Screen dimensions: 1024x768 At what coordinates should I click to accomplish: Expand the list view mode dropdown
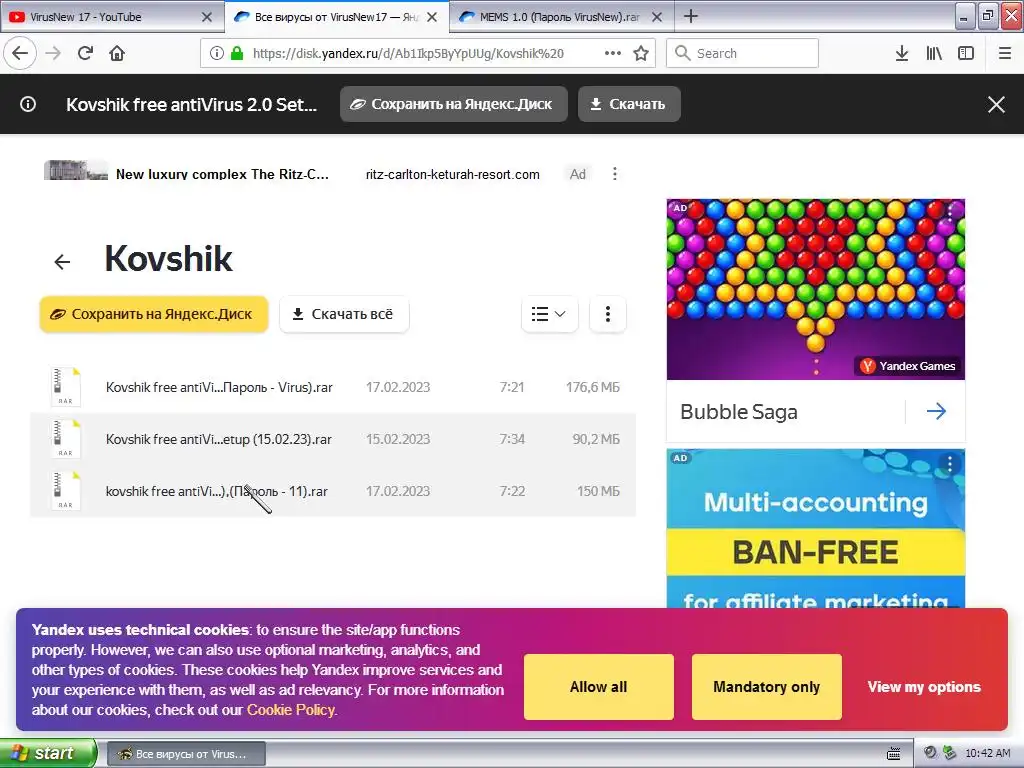pyautogui.click(x=549, y=314)
